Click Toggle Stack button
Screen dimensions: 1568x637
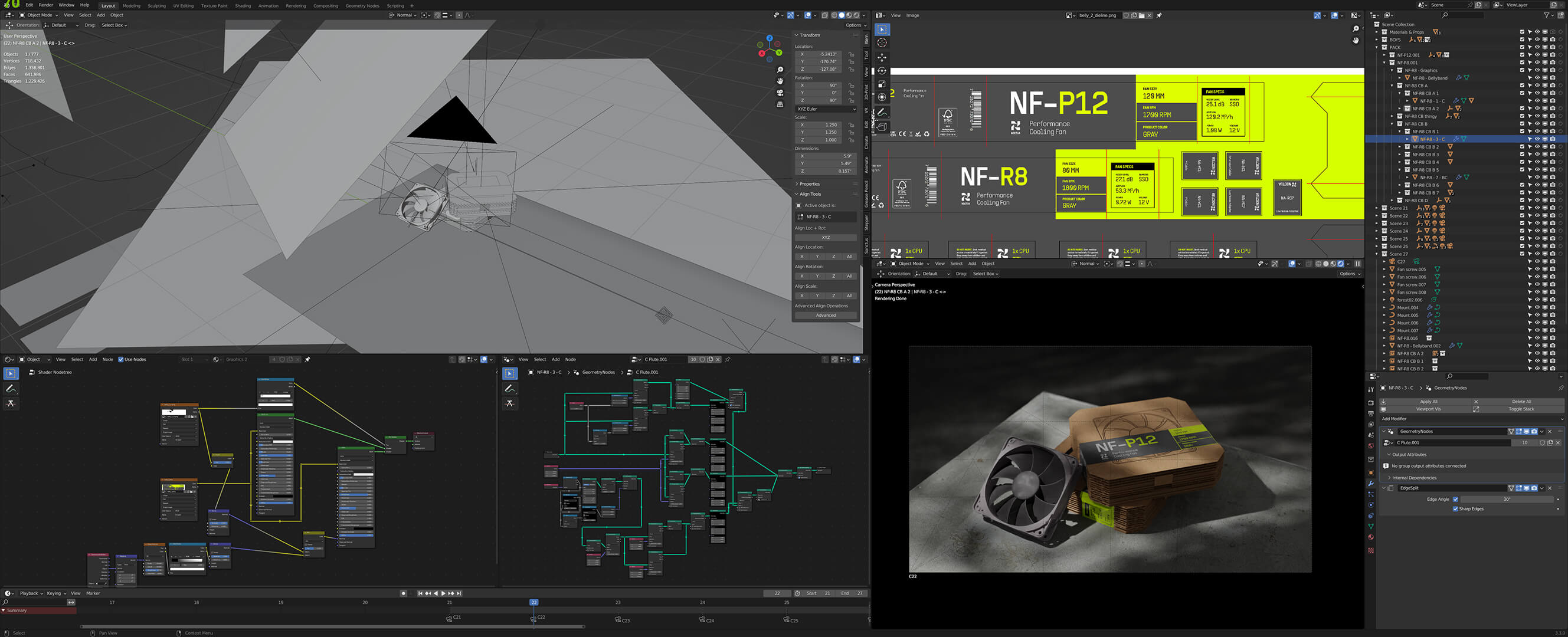1518,409
